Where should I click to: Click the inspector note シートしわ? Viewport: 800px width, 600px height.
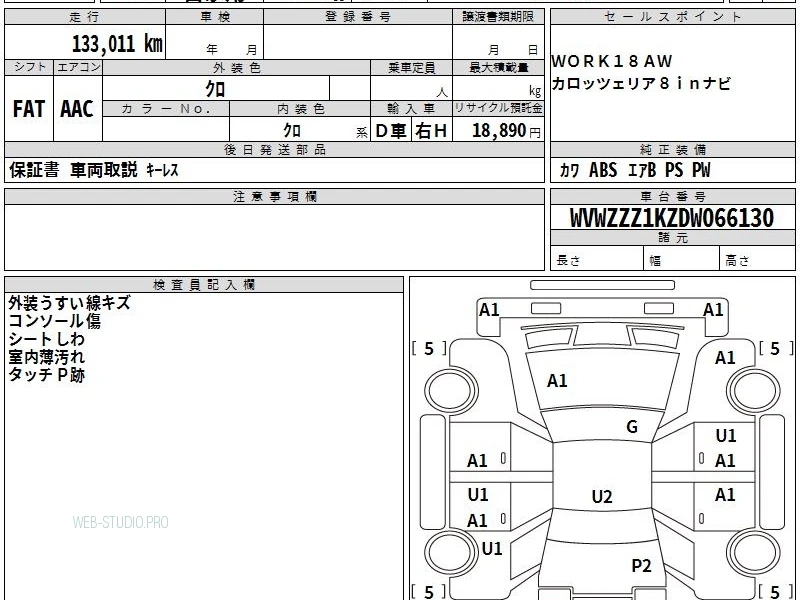click(46, 339)
